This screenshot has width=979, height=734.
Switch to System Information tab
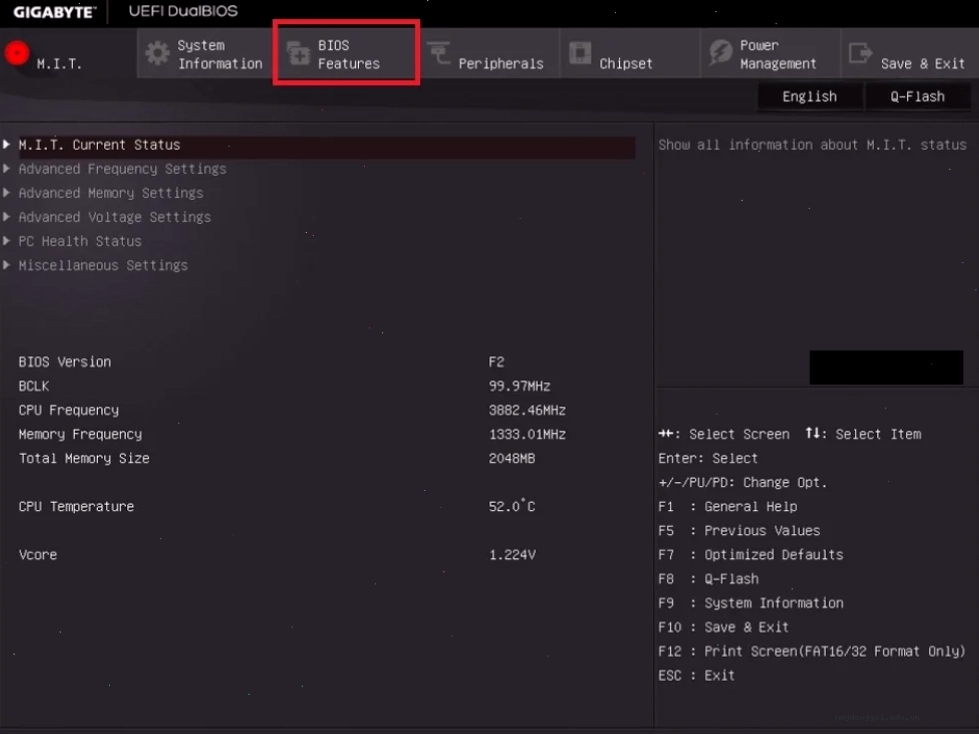pyautogui.click(x=205, y=54)
